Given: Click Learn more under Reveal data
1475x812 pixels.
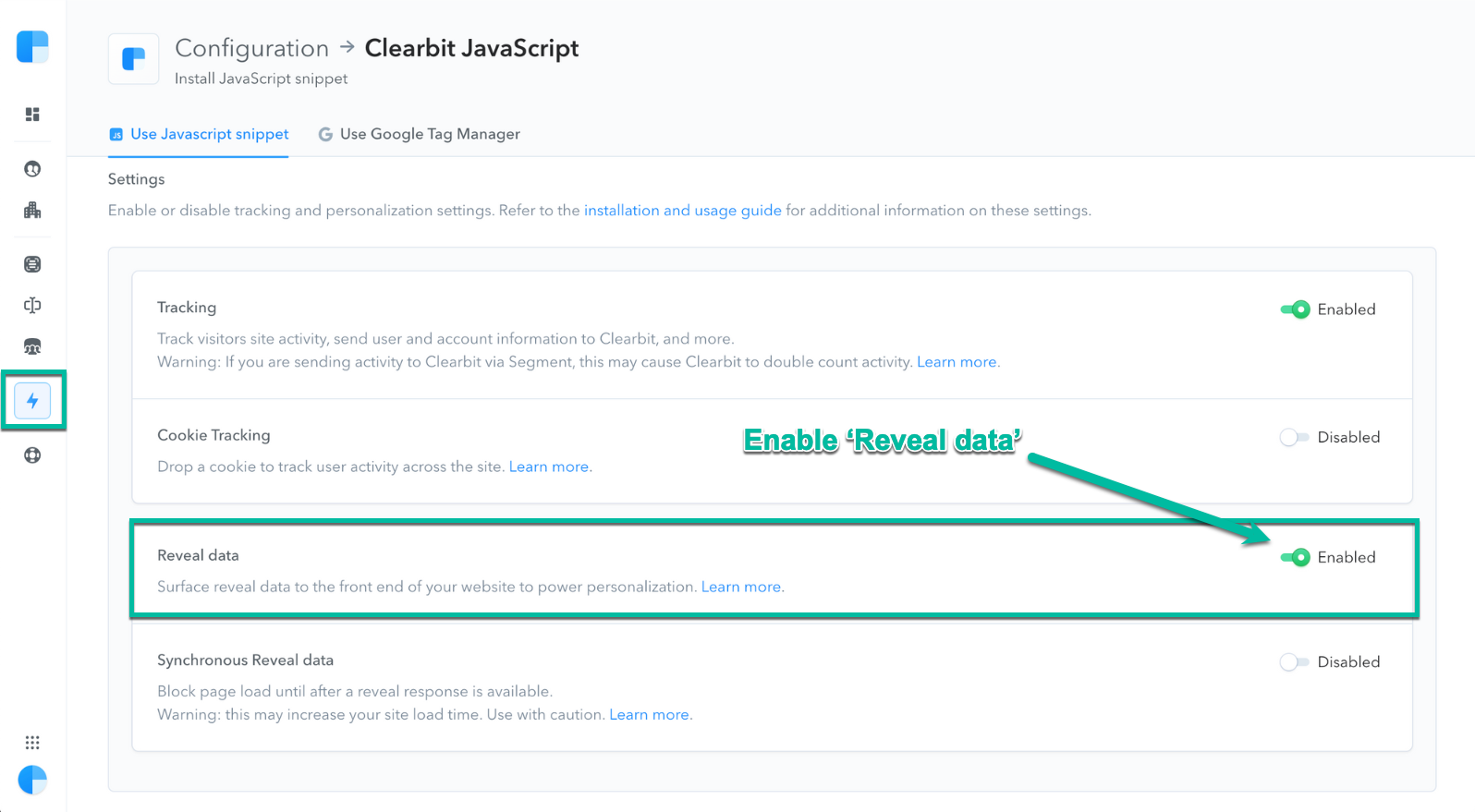Looking at the screenshot, I should tap(741, 587).
